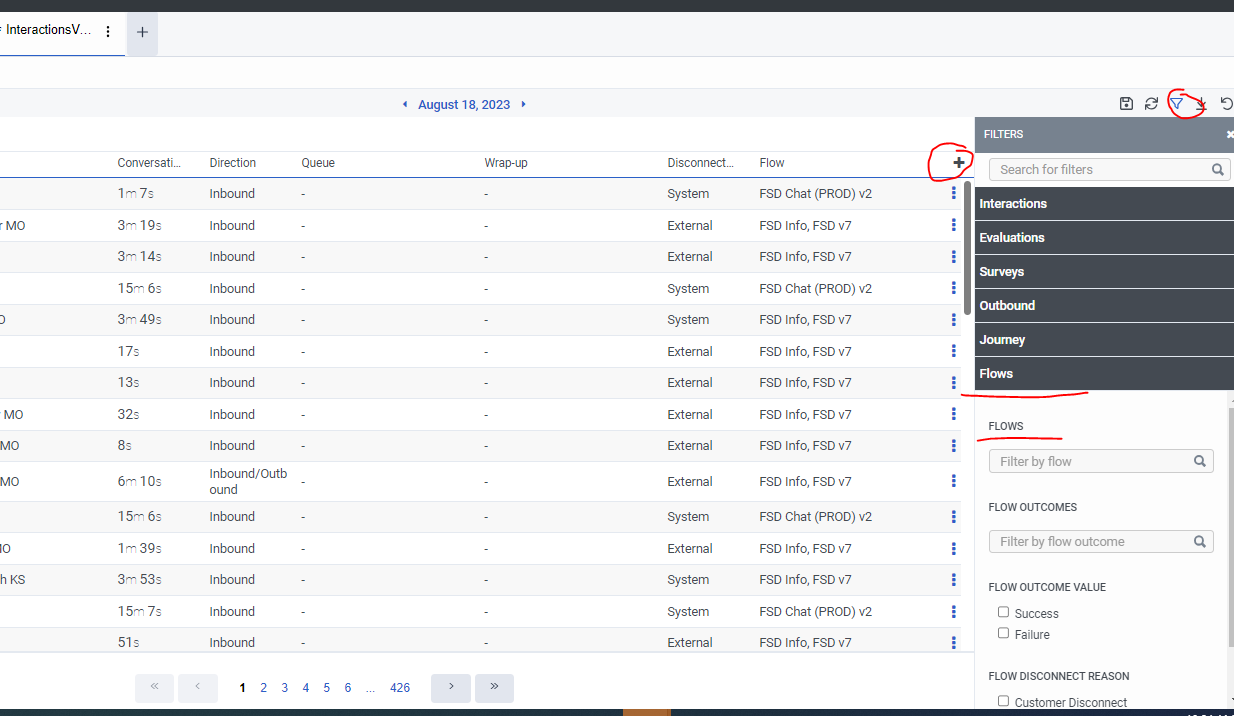This screenshot has width=1234, height=716.
Task: Toggle the filters funnel icon
Action: [x=1177, y=104]
